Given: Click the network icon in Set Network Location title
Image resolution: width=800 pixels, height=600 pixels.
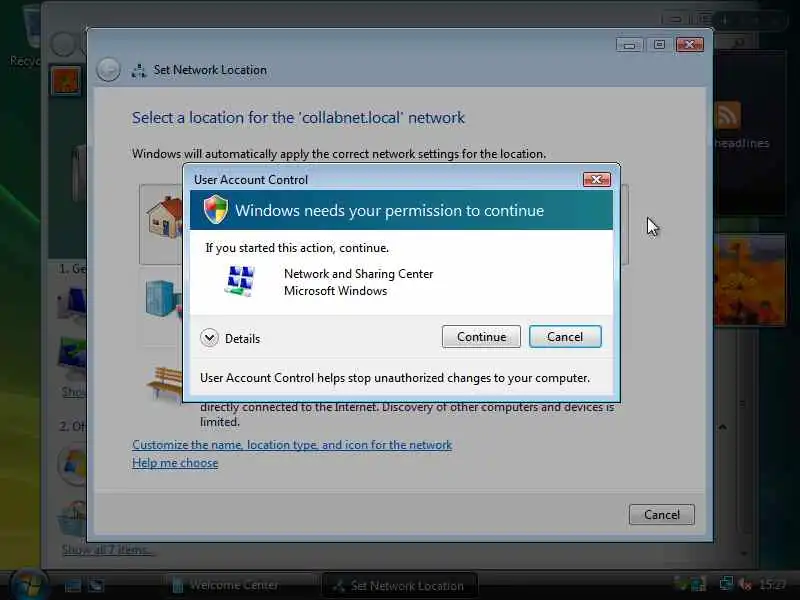Looking at the screenshot, I should click(138, 70).
